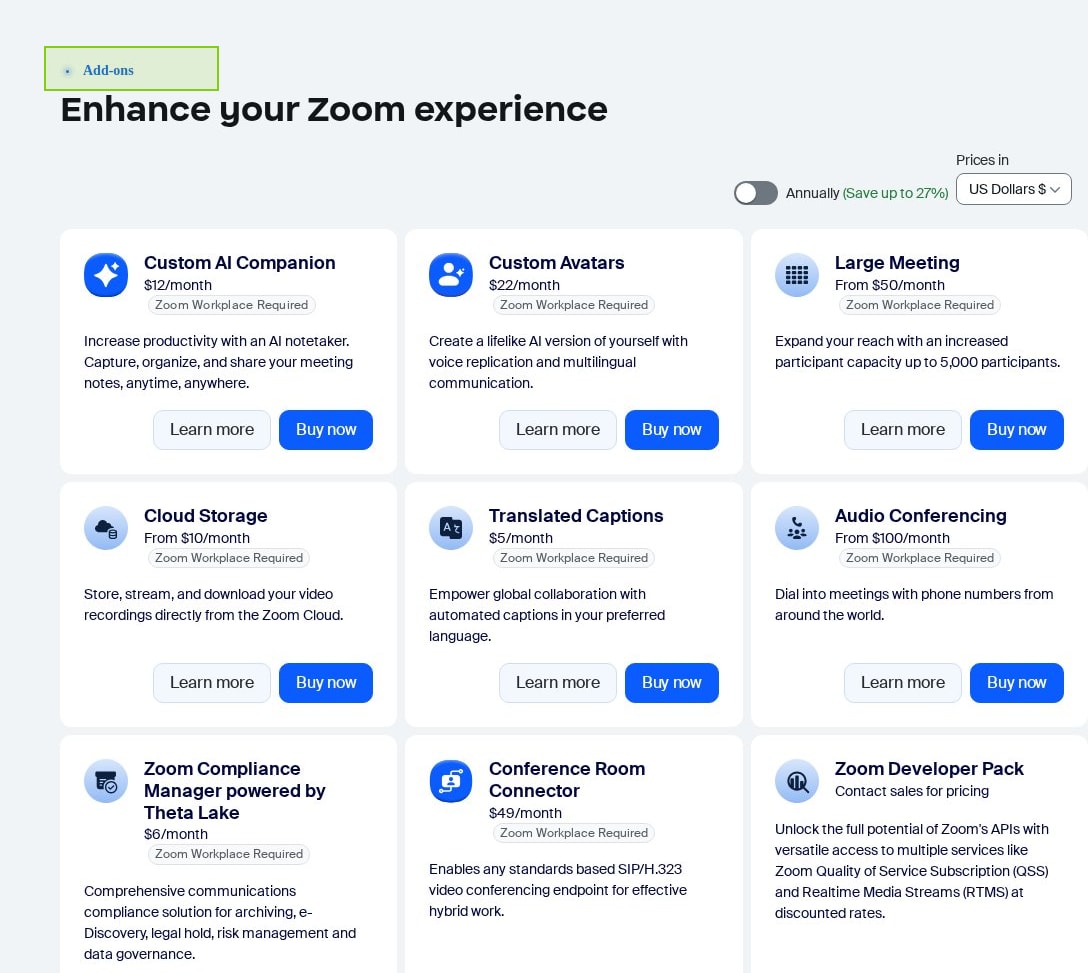Learn more about Audio Conferencing

(903, 683)
